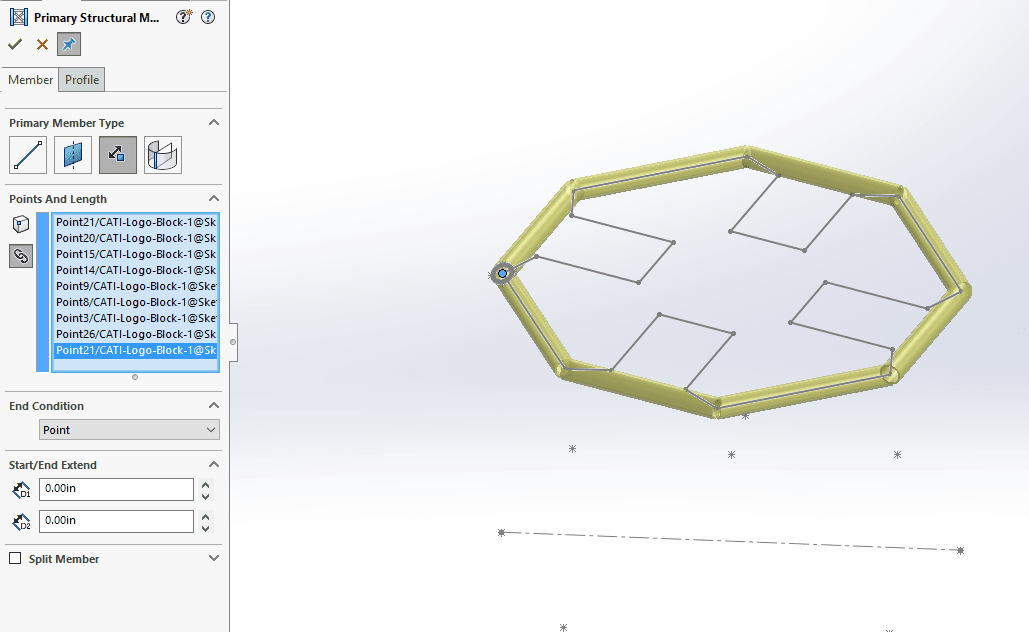
Task: Collapse the Primary Member Type section
Action: pos(213,123)
